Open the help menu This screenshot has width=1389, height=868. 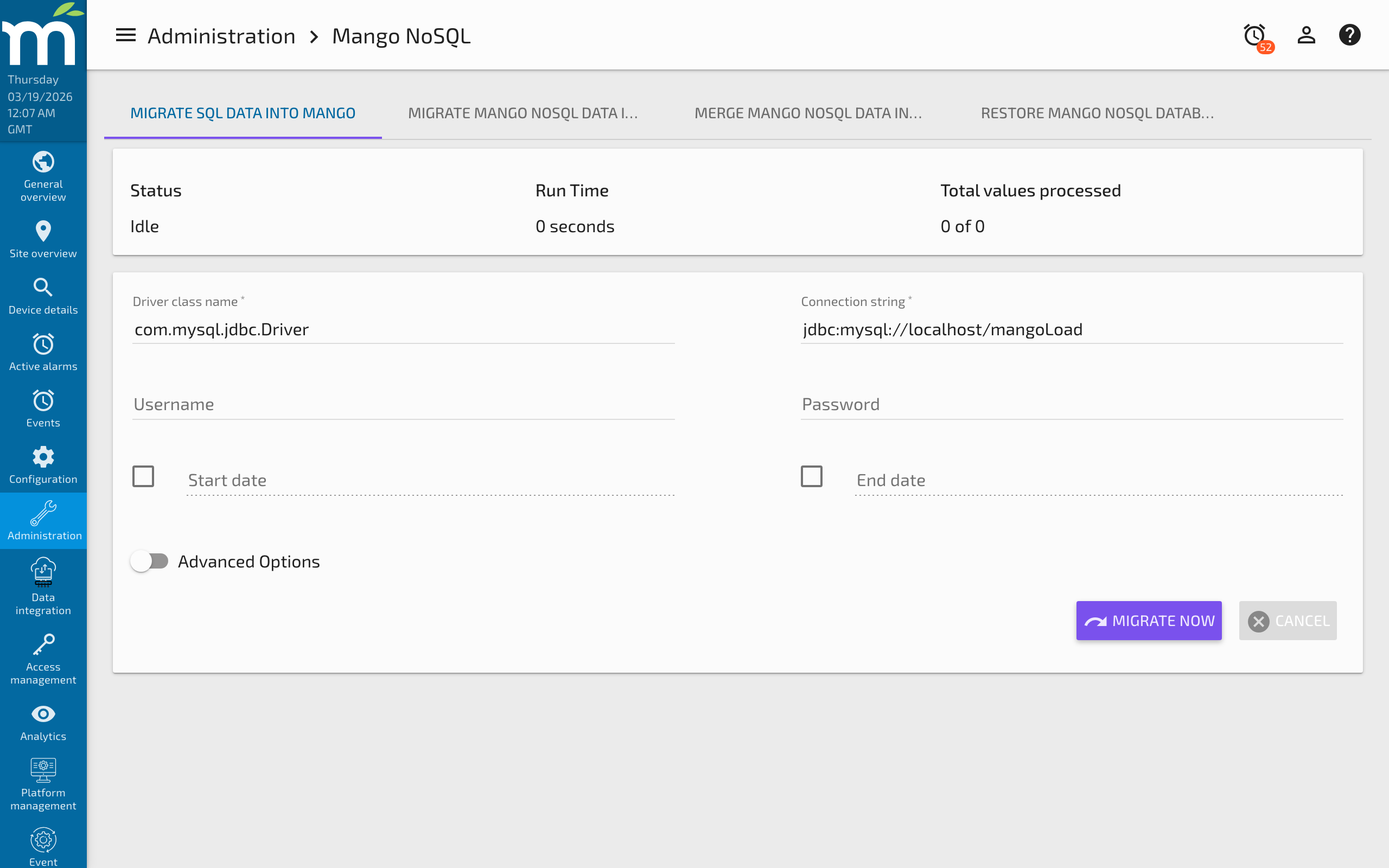1350,35
